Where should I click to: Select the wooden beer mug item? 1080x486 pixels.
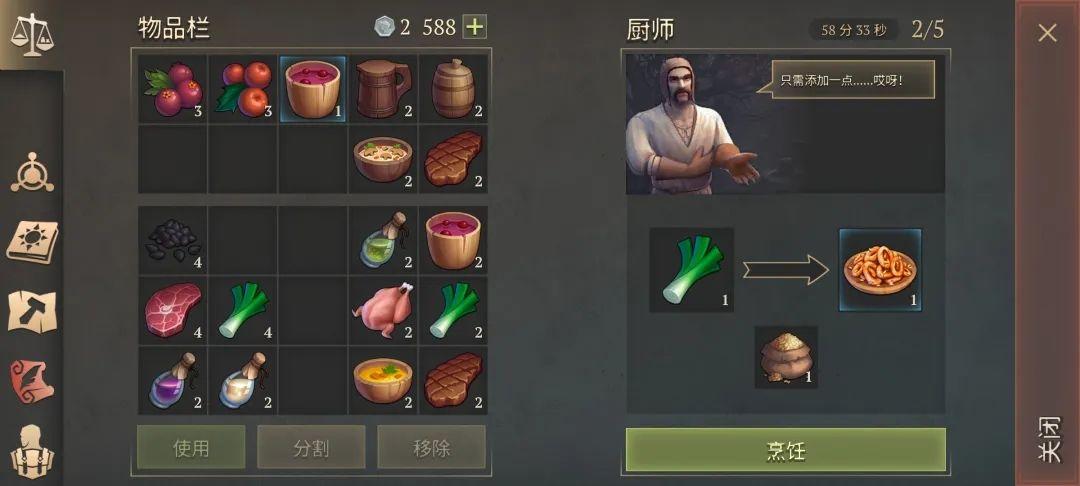point(383,89)
